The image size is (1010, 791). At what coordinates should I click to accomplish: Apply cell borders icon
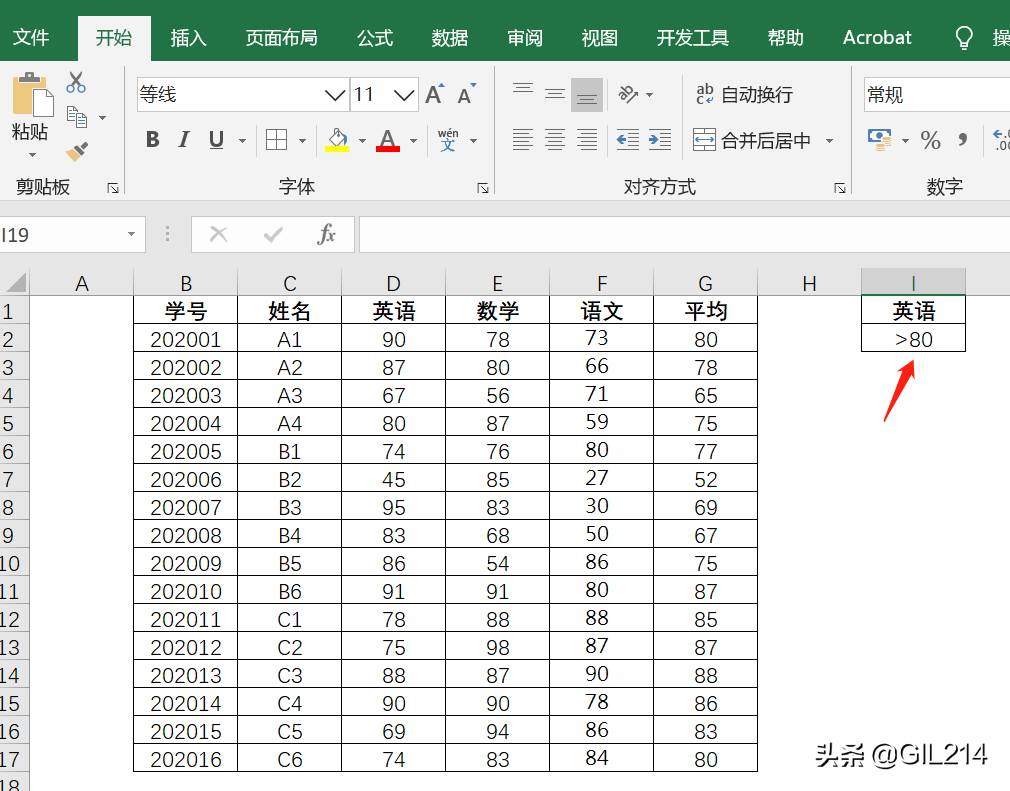tap(276, 139)
